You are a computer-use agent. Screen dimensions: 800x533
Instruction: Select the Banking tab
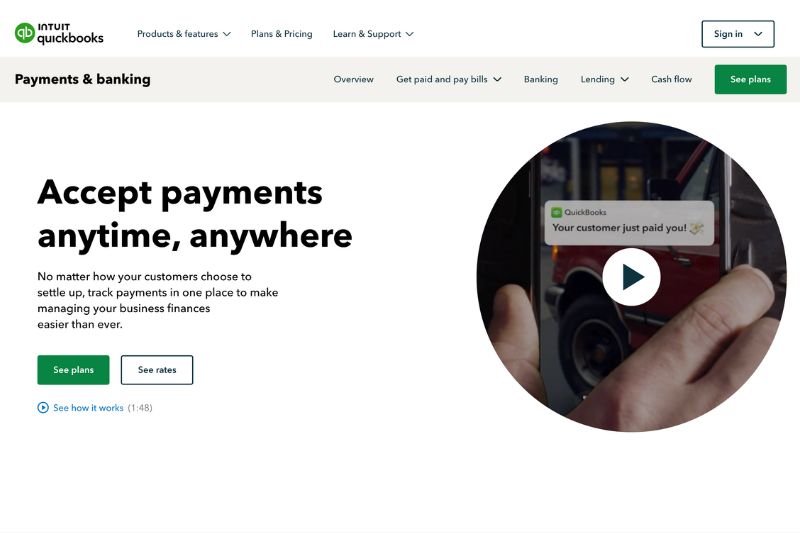[541, 80]
